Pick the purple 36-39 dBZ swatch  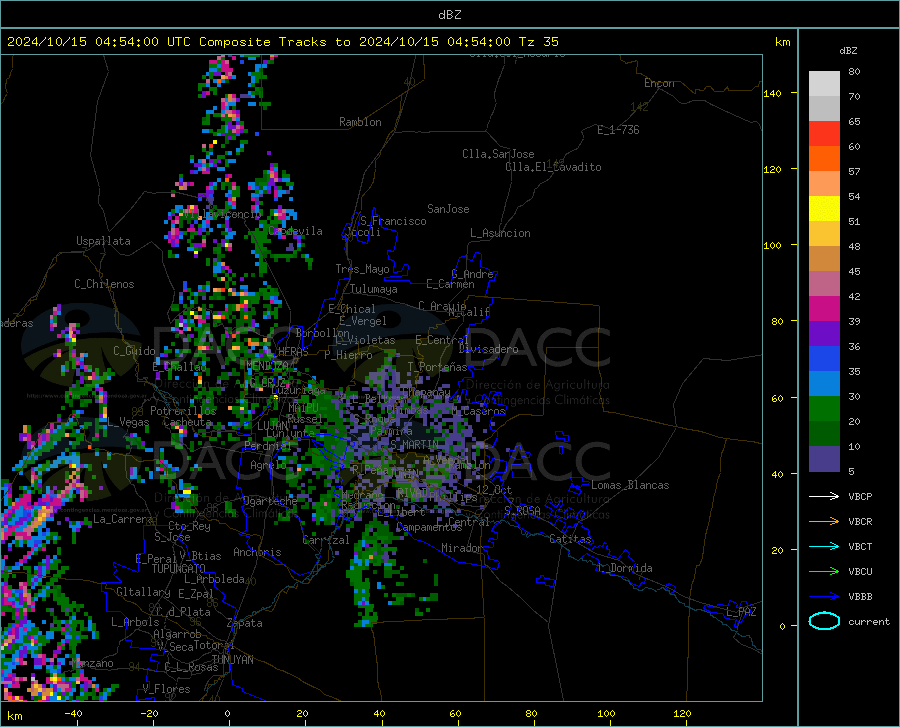pyautogui.click(x=824, y=334)
